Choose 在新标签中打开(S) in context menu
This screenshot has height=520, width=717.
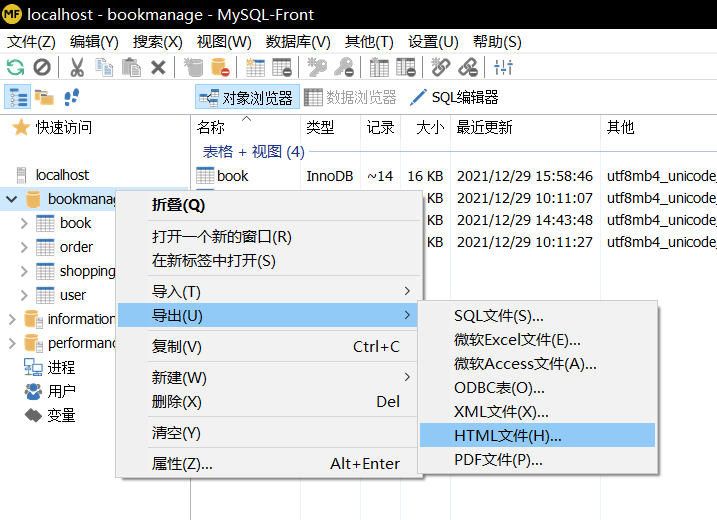tap(269, 261)
